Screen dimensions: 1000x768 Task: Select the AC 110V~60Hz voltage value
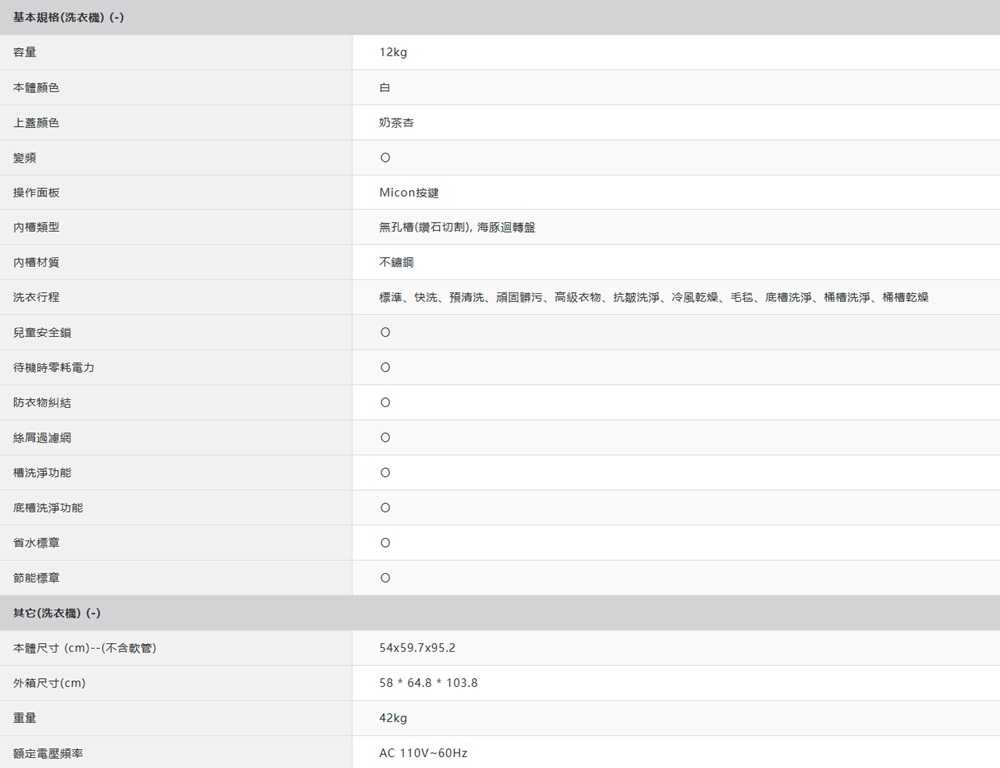(x=423, y=753)
